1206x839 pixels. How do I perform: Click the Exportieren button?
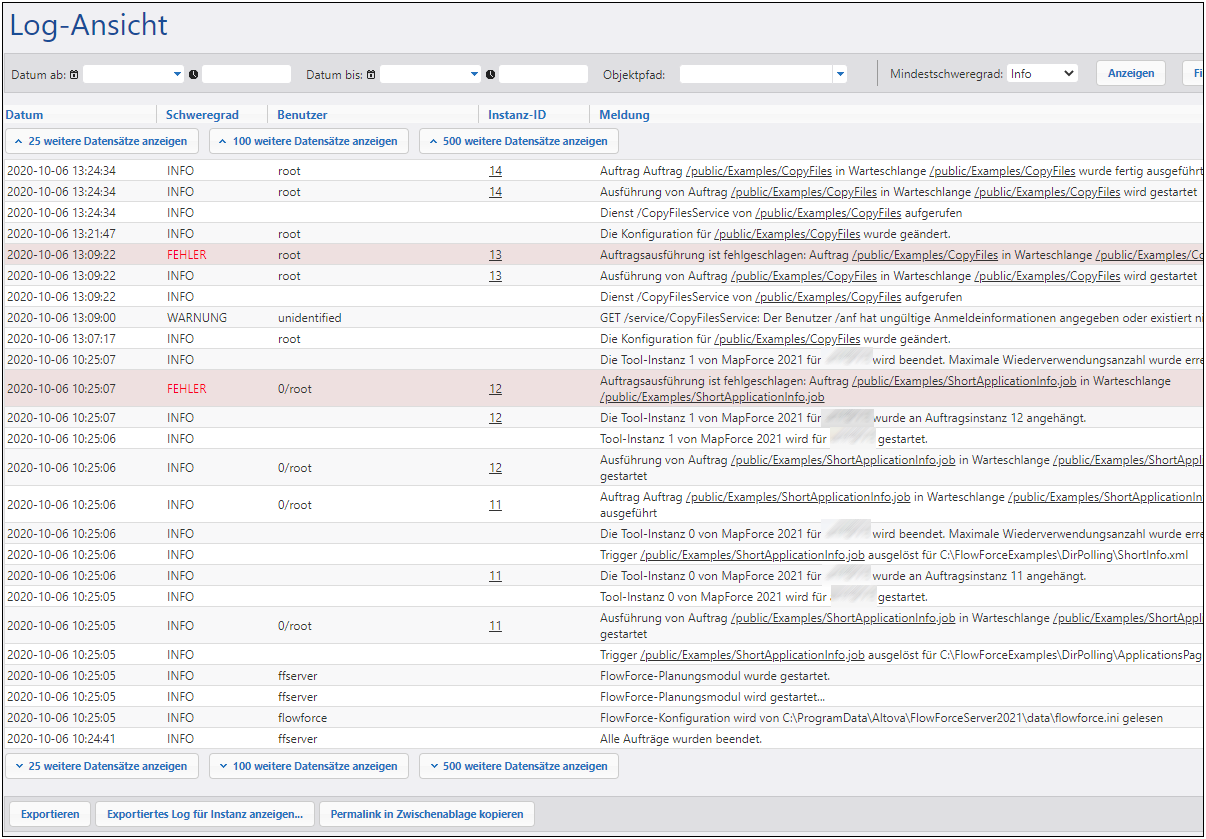(50, 814)
